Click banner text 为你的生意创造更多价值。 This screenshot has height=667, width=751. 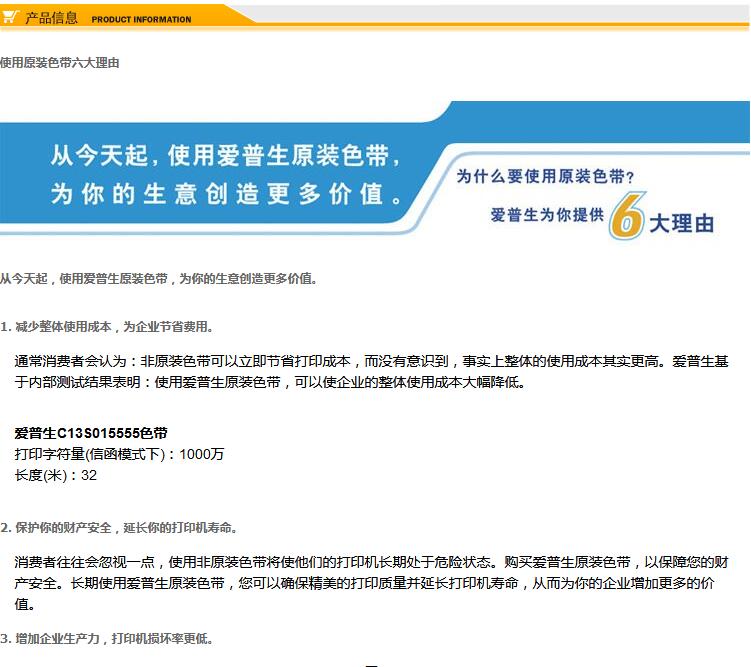click(227, 194)
